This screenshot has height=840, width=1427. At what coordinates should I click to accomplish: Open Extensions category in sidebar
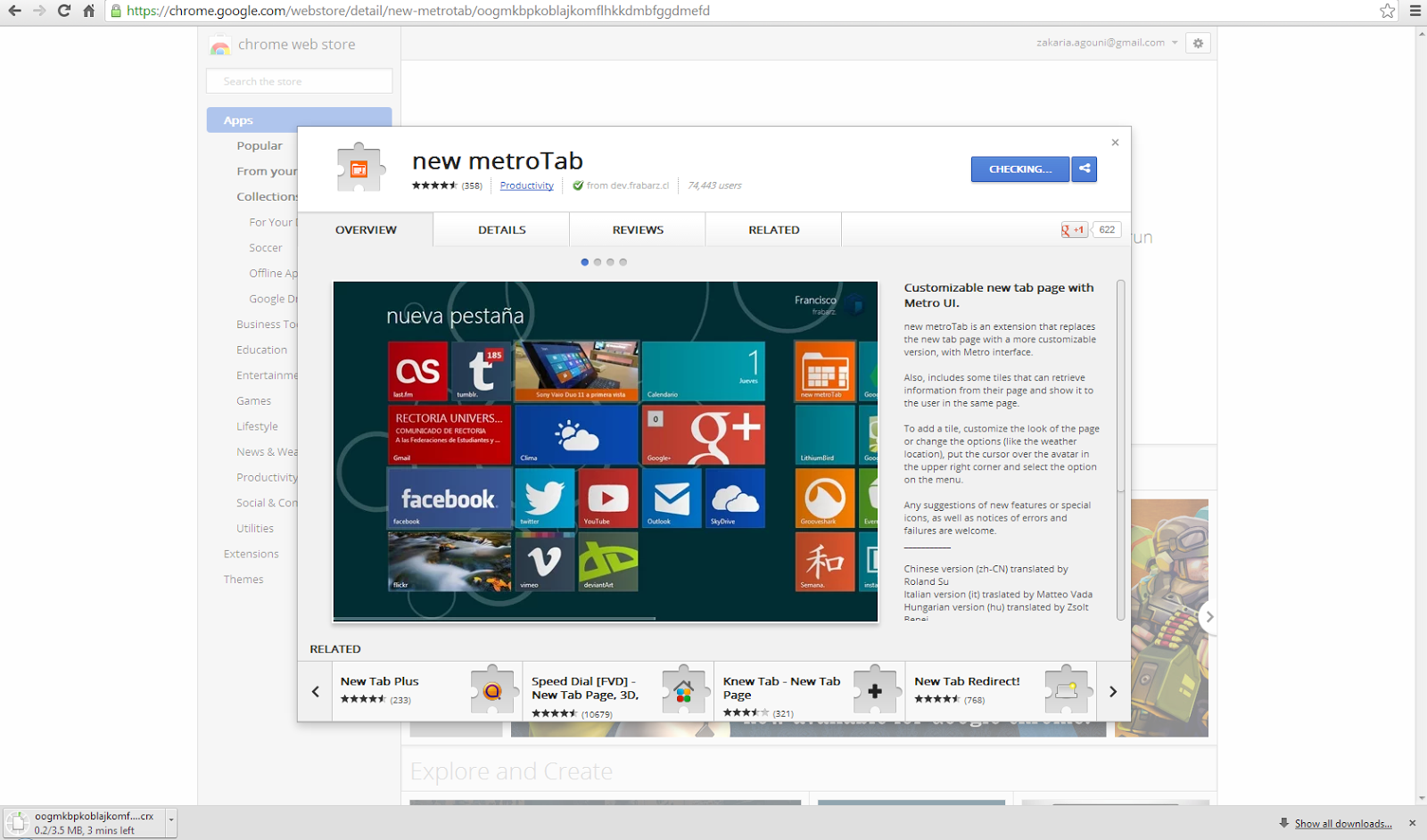[252, 554]
